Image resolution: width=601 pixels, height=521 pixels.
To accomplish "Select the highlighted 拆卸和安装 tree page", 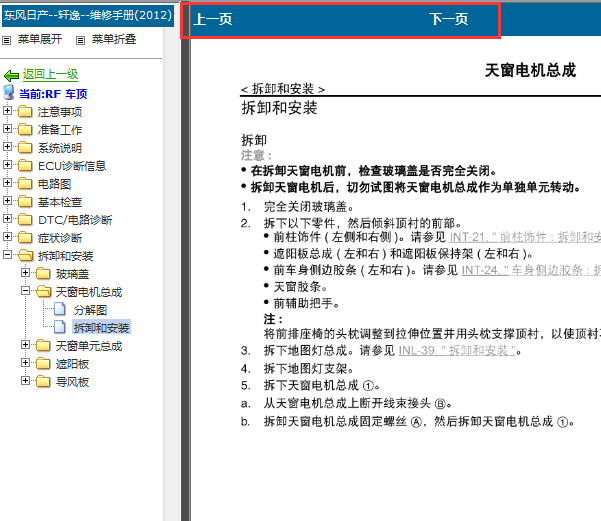I will (x=102, y=328).
